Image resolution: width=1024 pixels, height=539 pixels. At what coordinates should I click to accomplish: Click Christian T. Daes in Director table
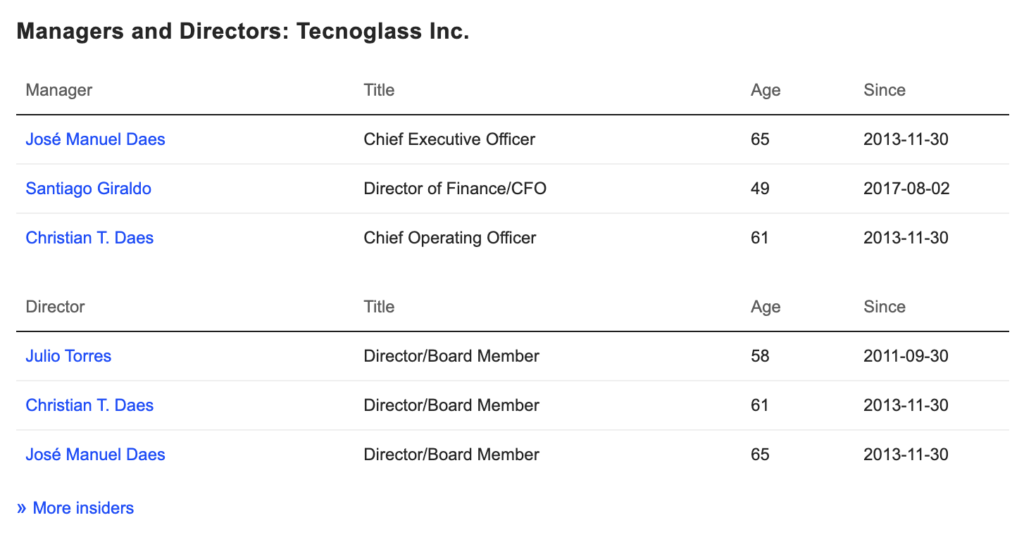coord(89,405)
